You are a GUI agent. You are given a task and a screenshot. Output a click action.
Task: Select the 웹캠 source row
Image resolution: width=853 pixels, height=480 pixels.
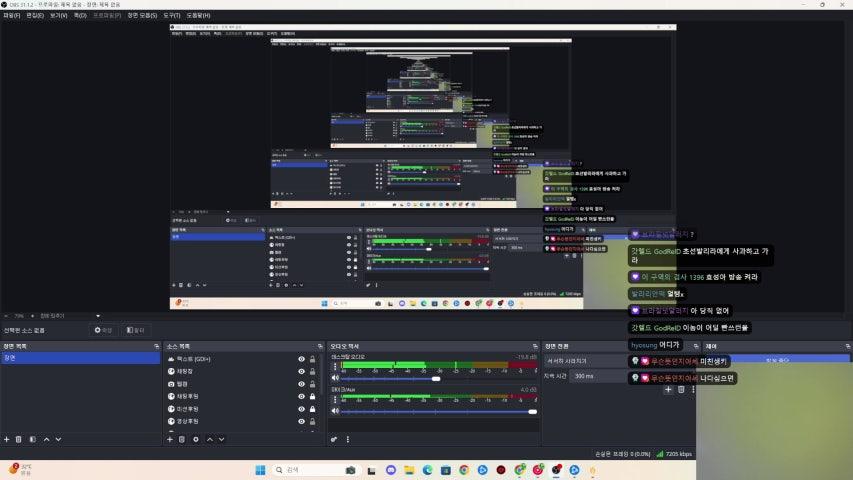[x=243, y=384]
